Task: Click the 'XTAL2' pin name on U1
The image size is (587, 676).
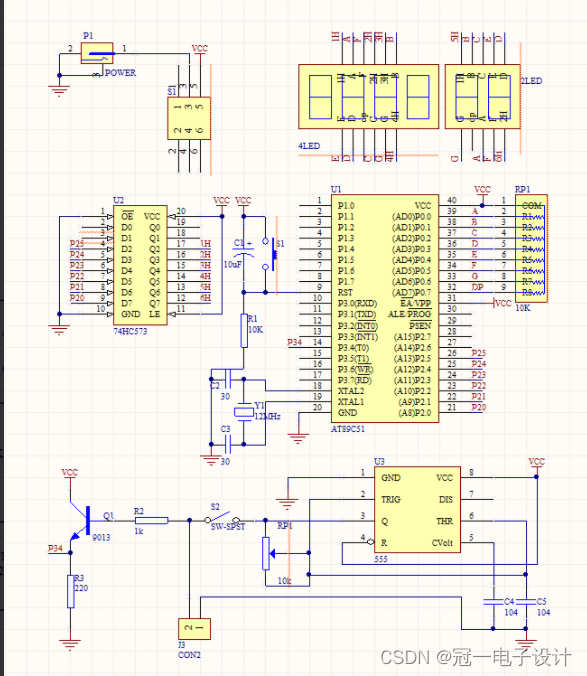Action: tap(351, 391)
